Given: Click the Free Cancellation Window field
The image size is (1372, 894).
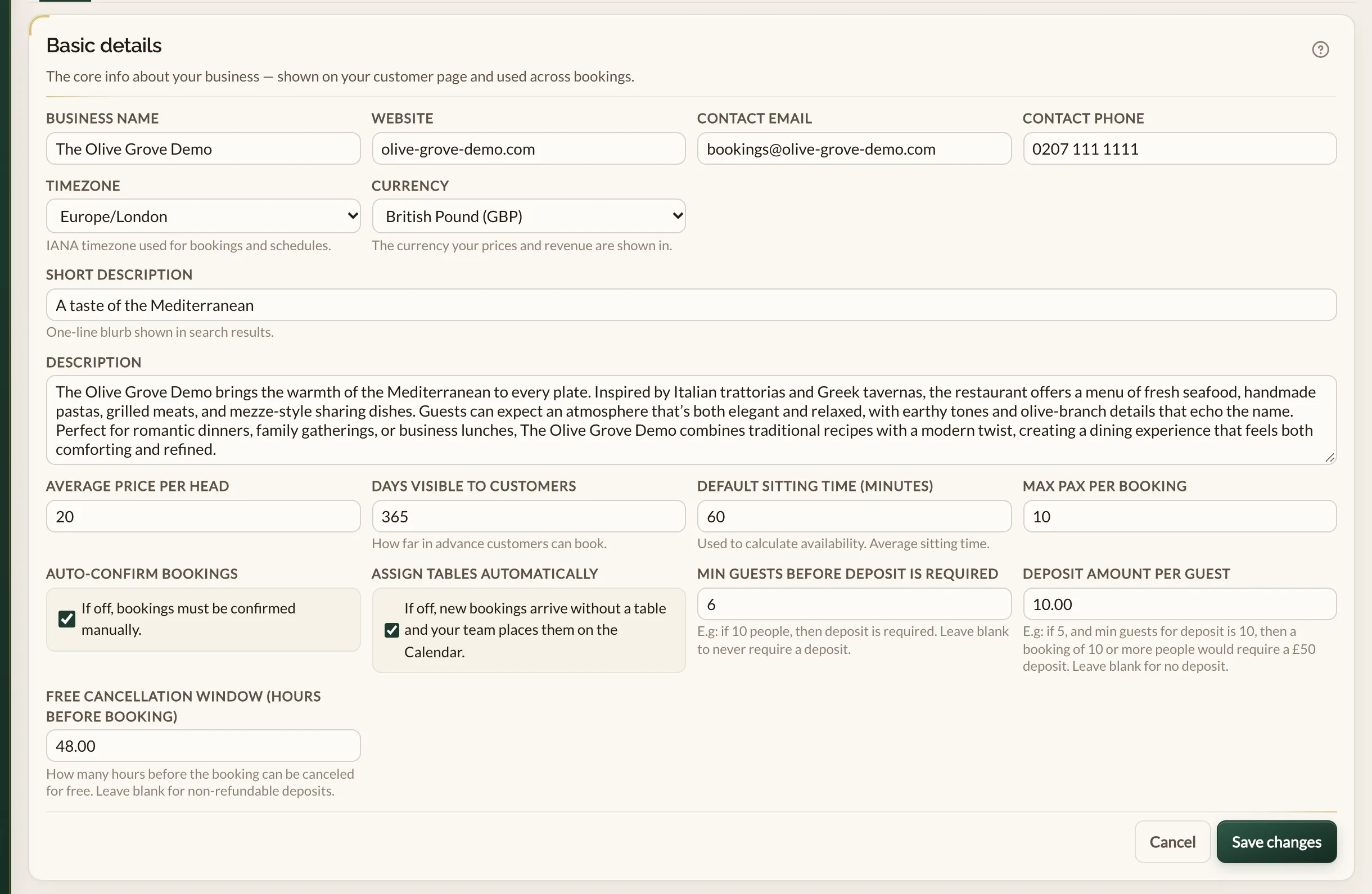Looking at the screenshot, I should [204, 746].
